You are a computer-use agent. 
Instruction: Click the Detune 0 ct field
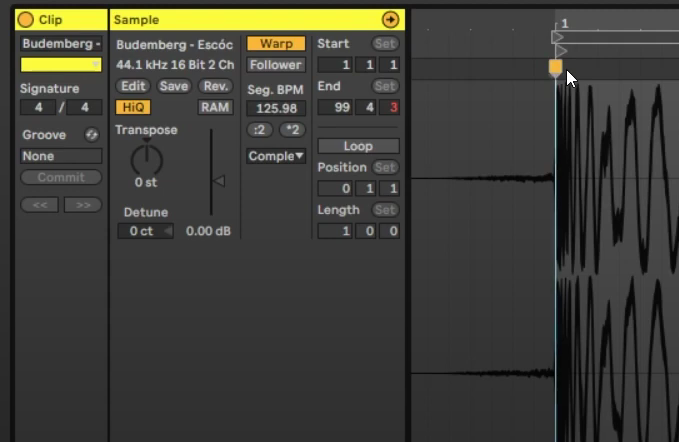[x=146, y=231]
